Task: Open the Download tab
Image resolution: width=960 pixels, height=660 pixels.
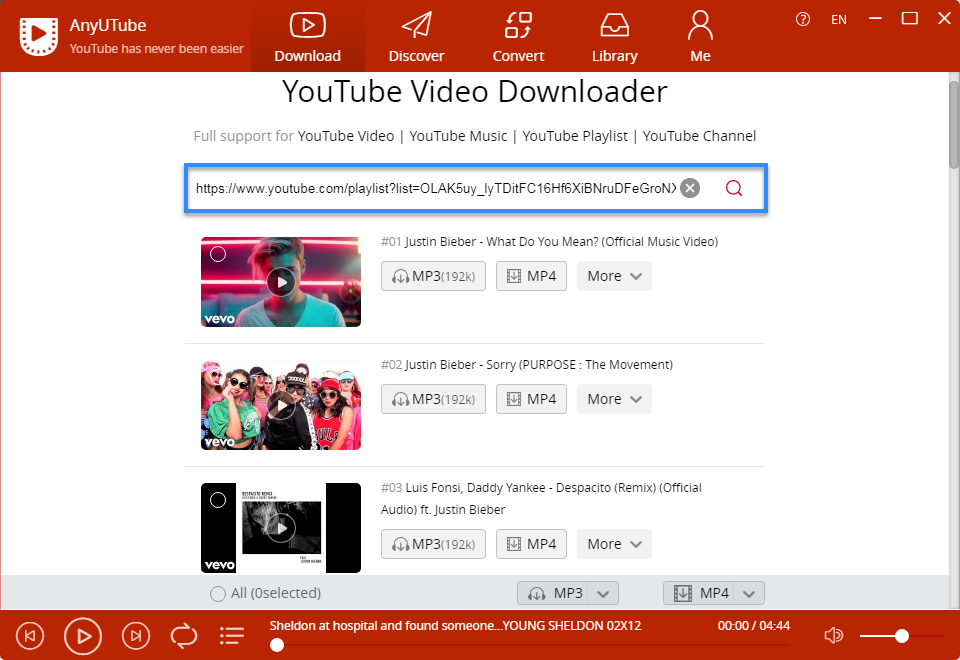Action: click(307, 37)
